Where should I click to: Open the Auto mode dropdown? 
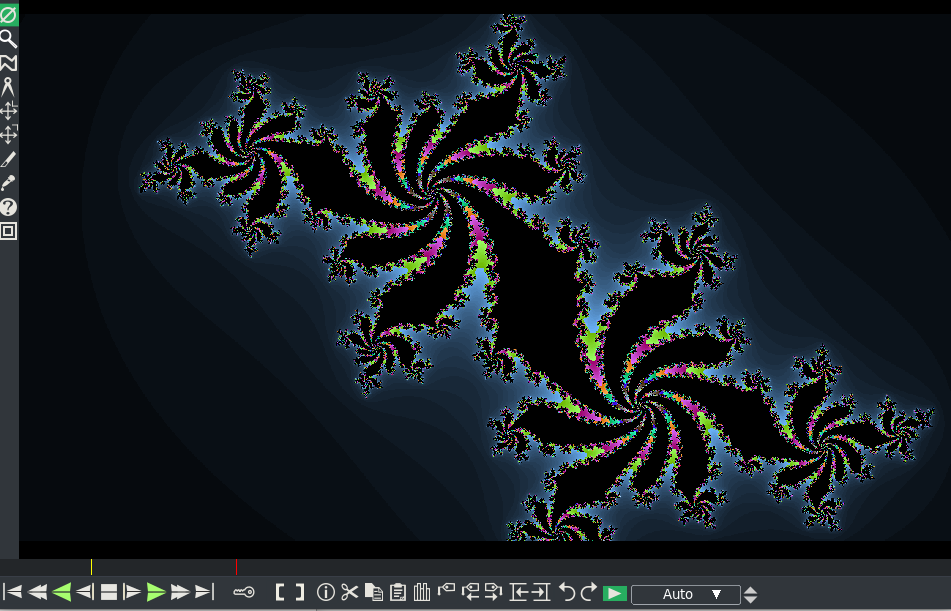pyautogui.click(x=685, y=594)
